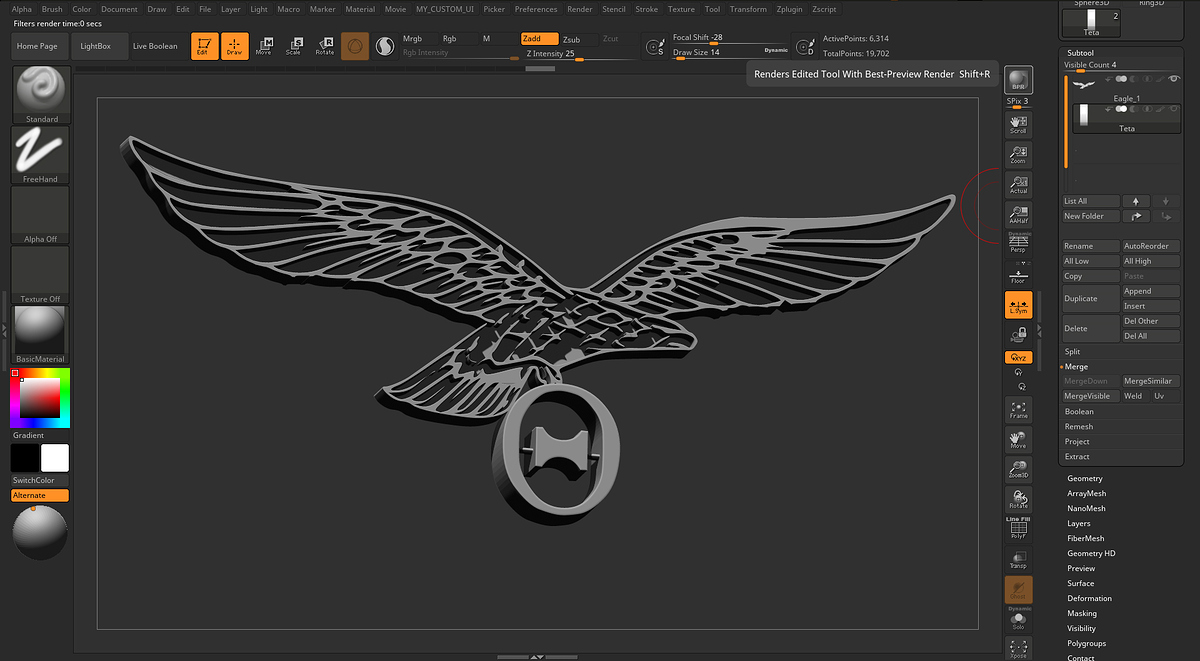
Task: Open the Preferences menu
Action: (536, 9)
